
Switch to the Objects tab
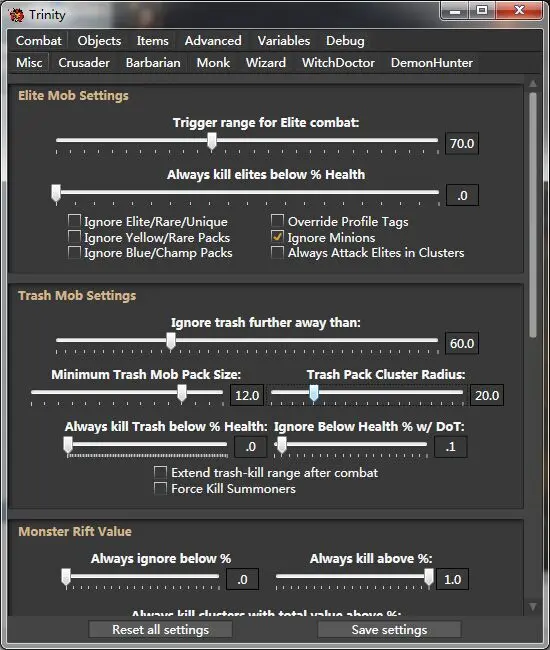99,41
